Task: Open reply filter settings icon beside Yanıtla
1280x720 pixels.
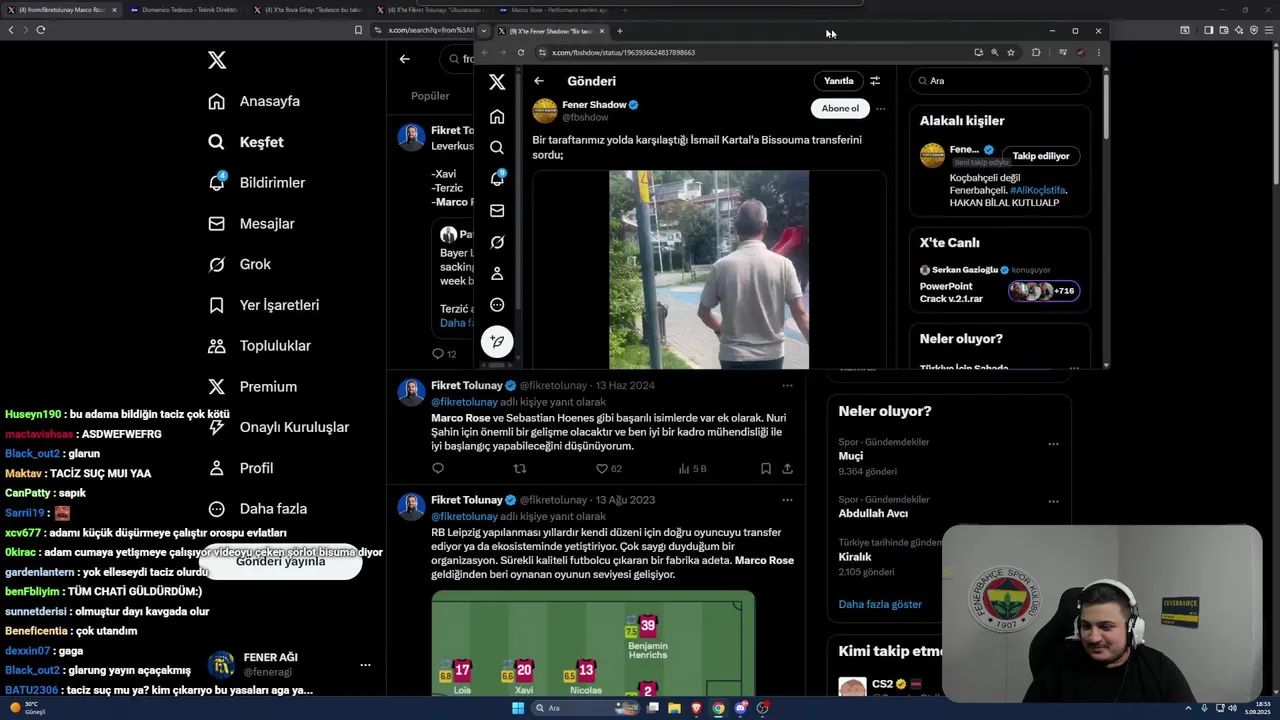Action: [875, 81]
